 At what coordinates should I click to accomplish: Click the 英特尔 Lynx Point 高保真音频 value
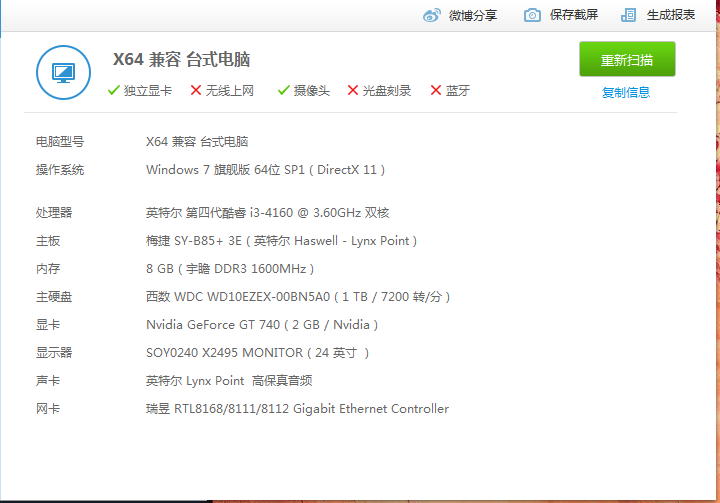pyautogui.click(x=229, y=381)
